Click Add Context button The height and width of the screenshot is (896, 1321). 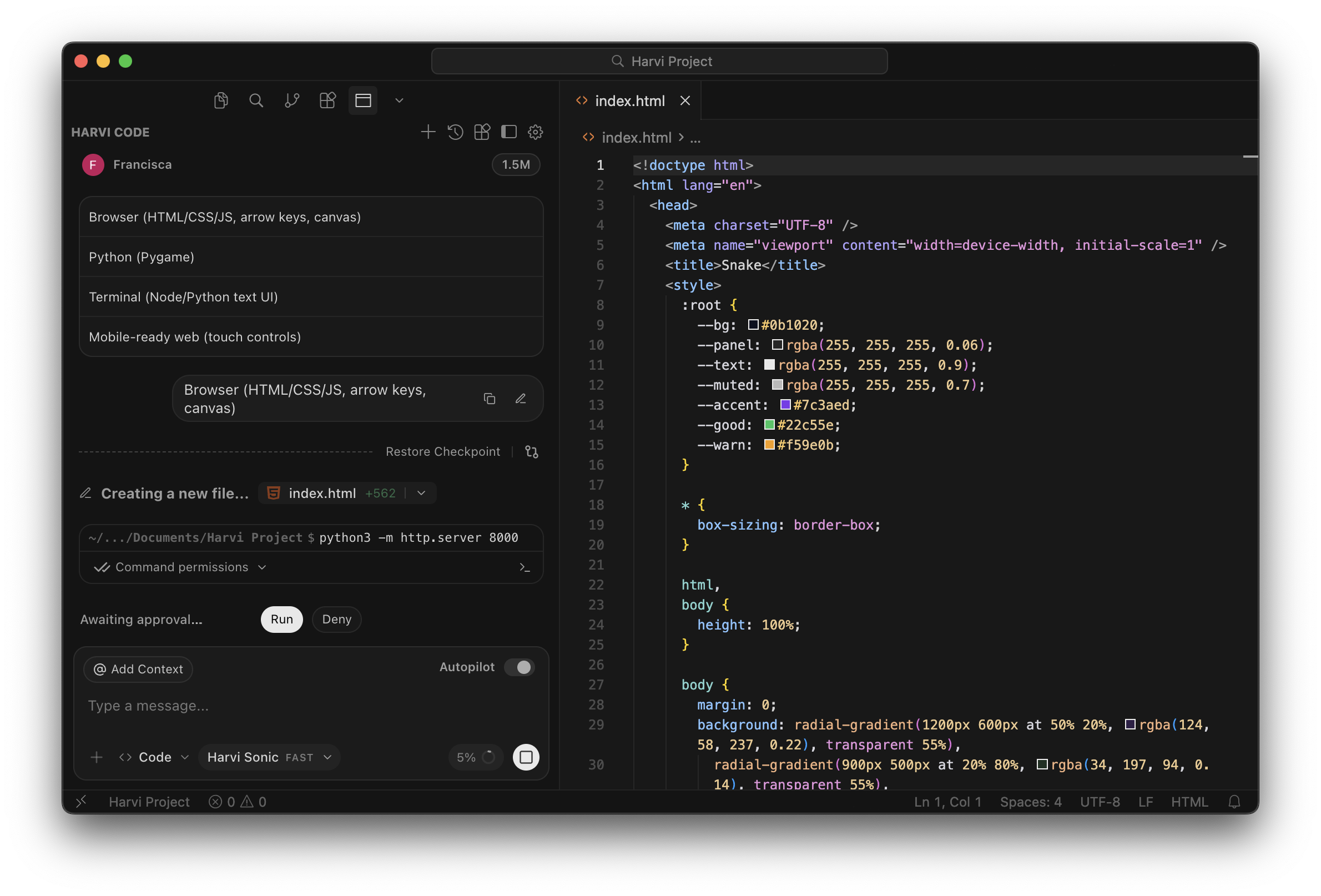(x=138, y=669)
